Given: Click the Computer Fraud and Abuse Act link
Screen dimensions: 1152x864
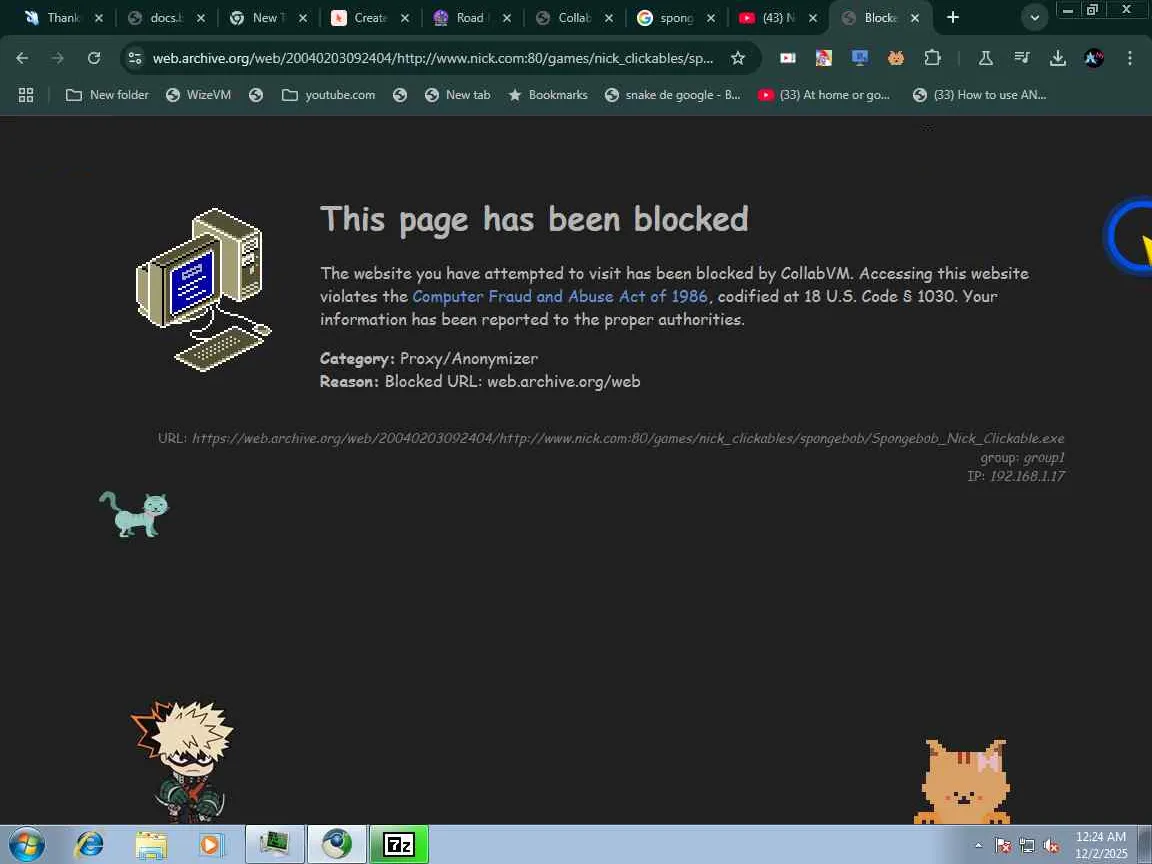Looking at the screenshot, I should [560, 296].
